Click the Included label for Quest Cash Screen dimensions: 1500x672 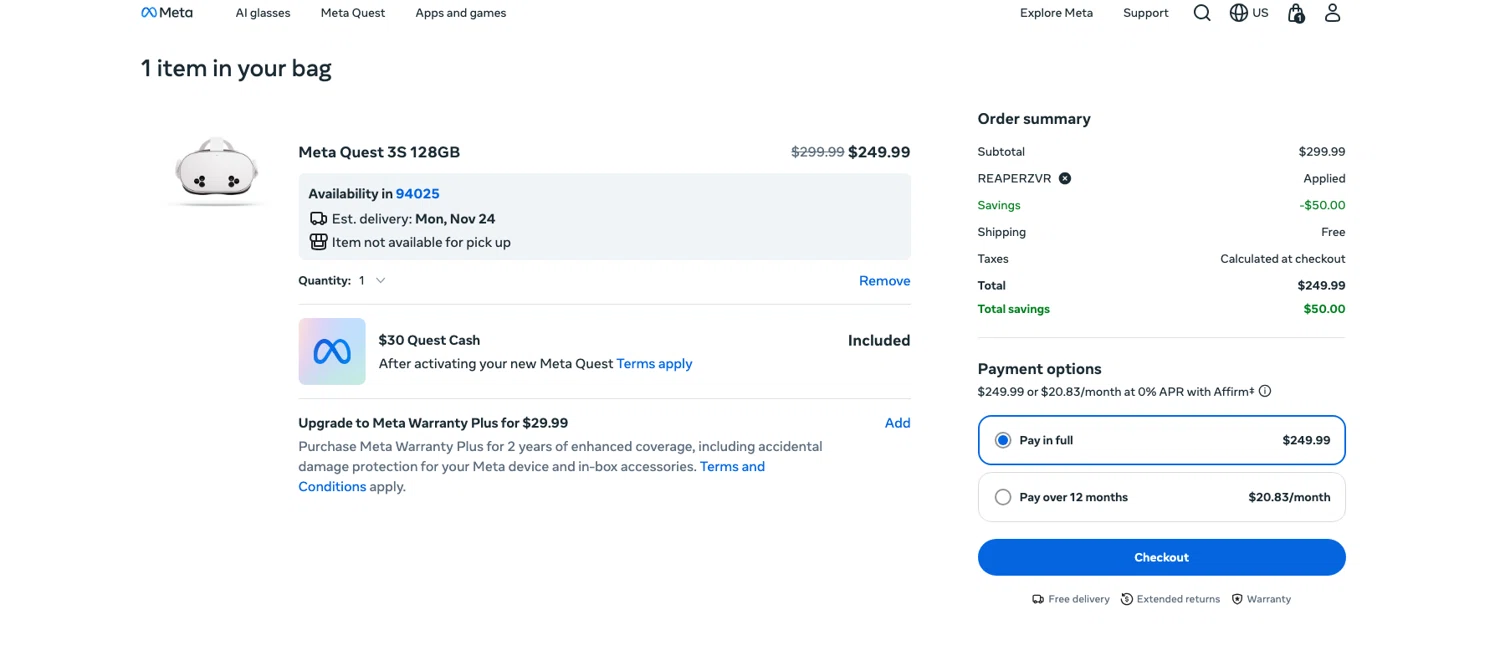879,341
